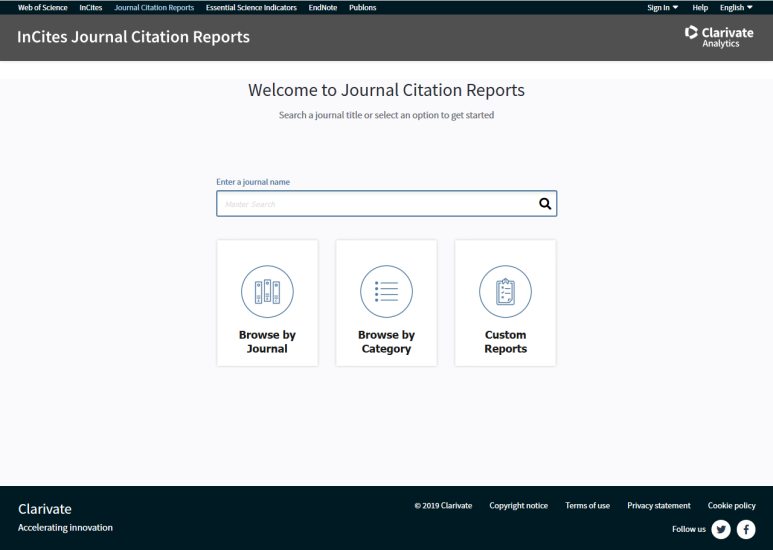Click the Browse by Category card label

pyautogui.click(x=386, y=342)
